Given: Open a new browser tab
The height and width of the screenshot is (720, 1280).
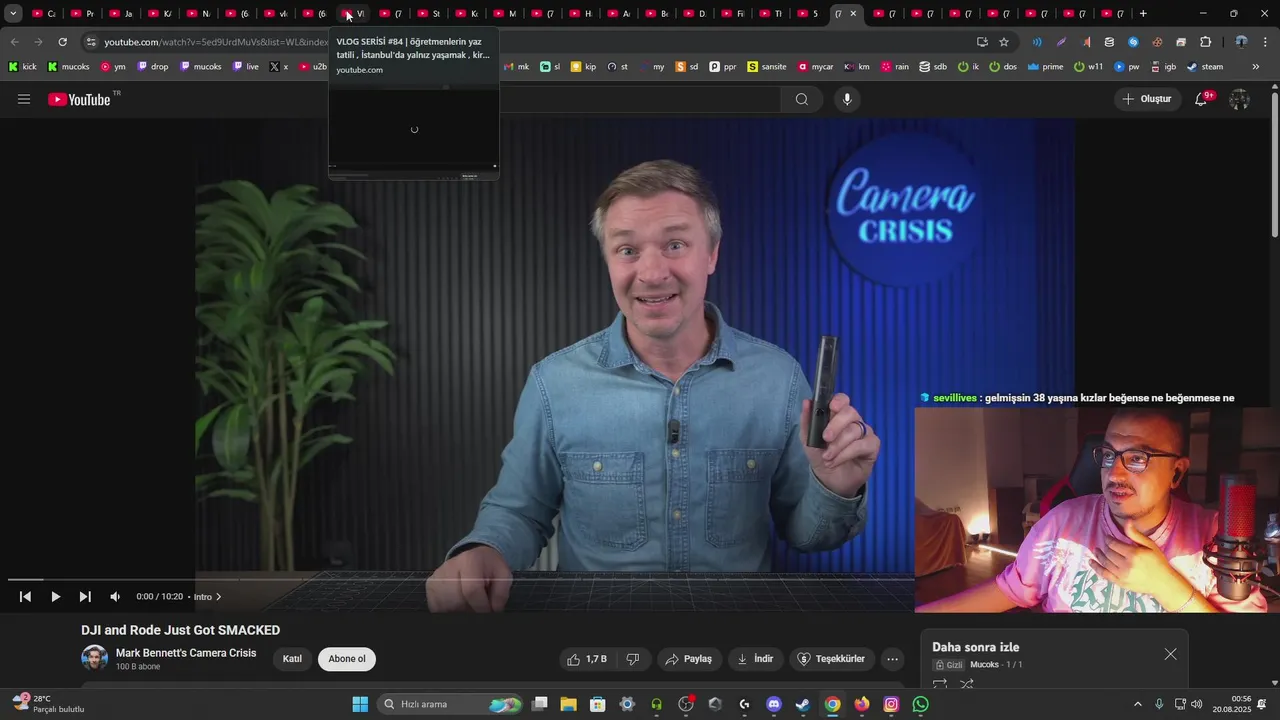Looking at the screenshot, I should [1143, 14].
